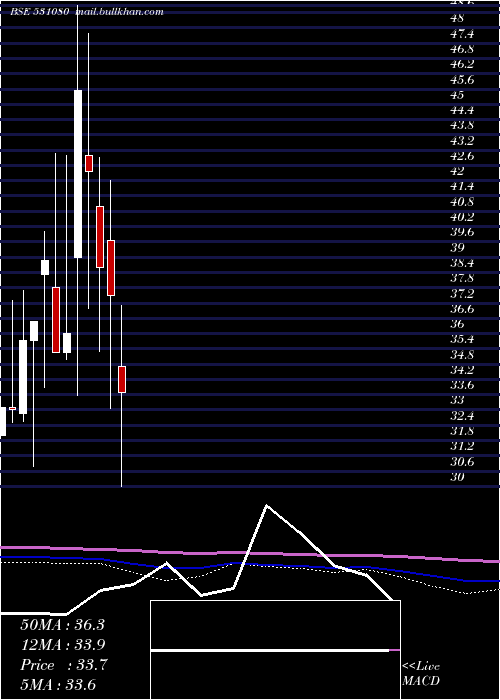Click the 48 price axis label
This screenshot has height=700, width=500.
click(x=457, y=18)
